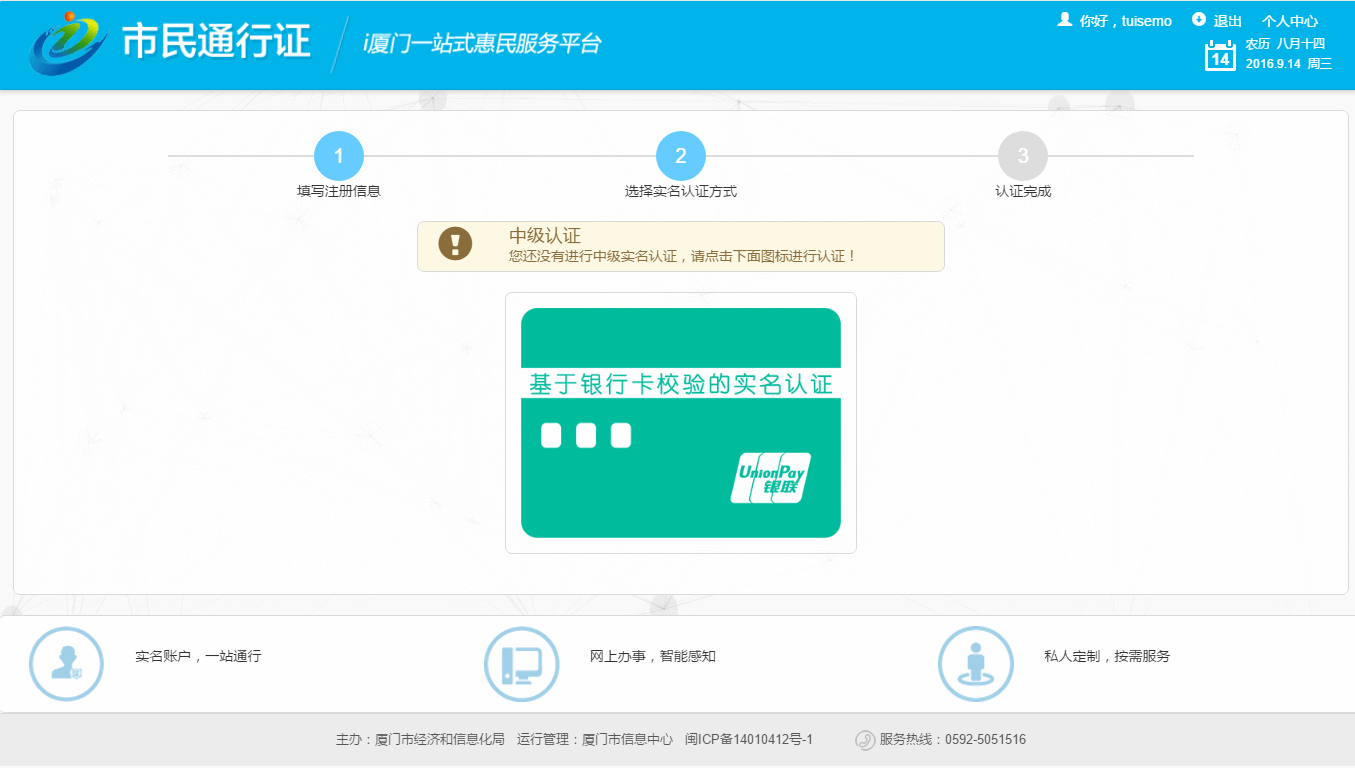
Task: Click the 市民通行证 title text
Action: coord(216,42)
